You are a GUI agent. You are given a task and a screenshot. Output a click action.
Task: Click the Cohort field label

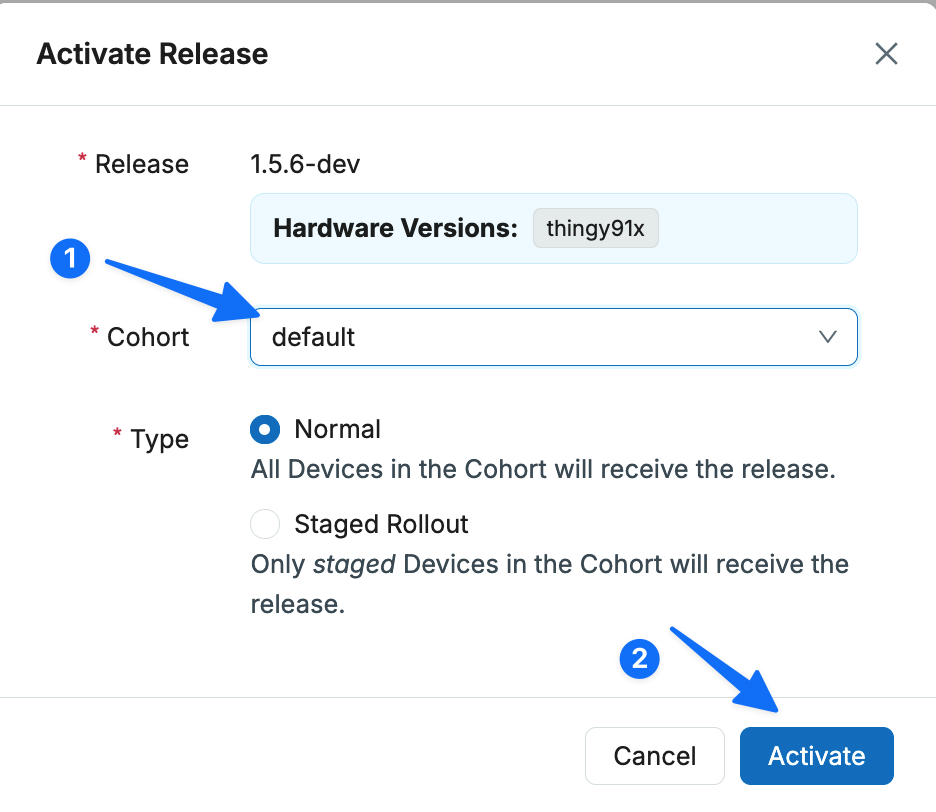[x=147, y=337]
